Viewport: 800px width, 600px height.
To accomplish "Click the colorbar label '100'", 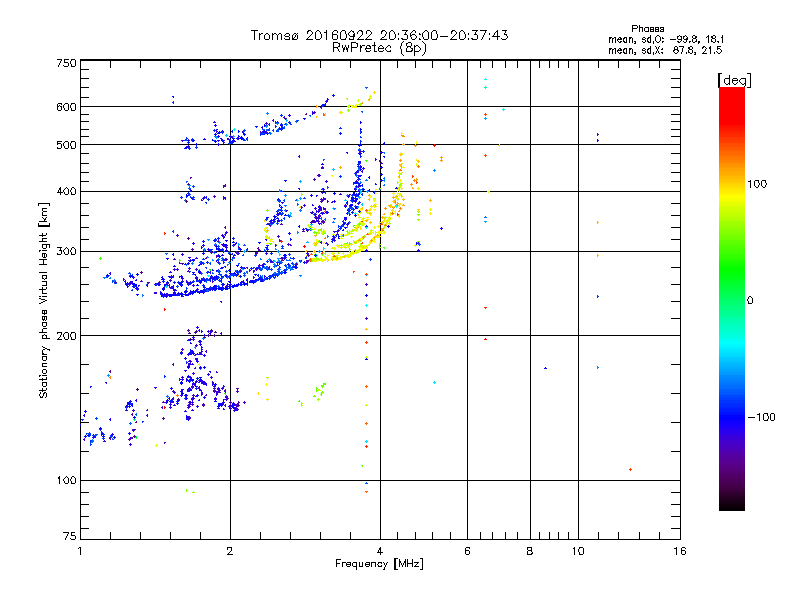I will [757, 184].
